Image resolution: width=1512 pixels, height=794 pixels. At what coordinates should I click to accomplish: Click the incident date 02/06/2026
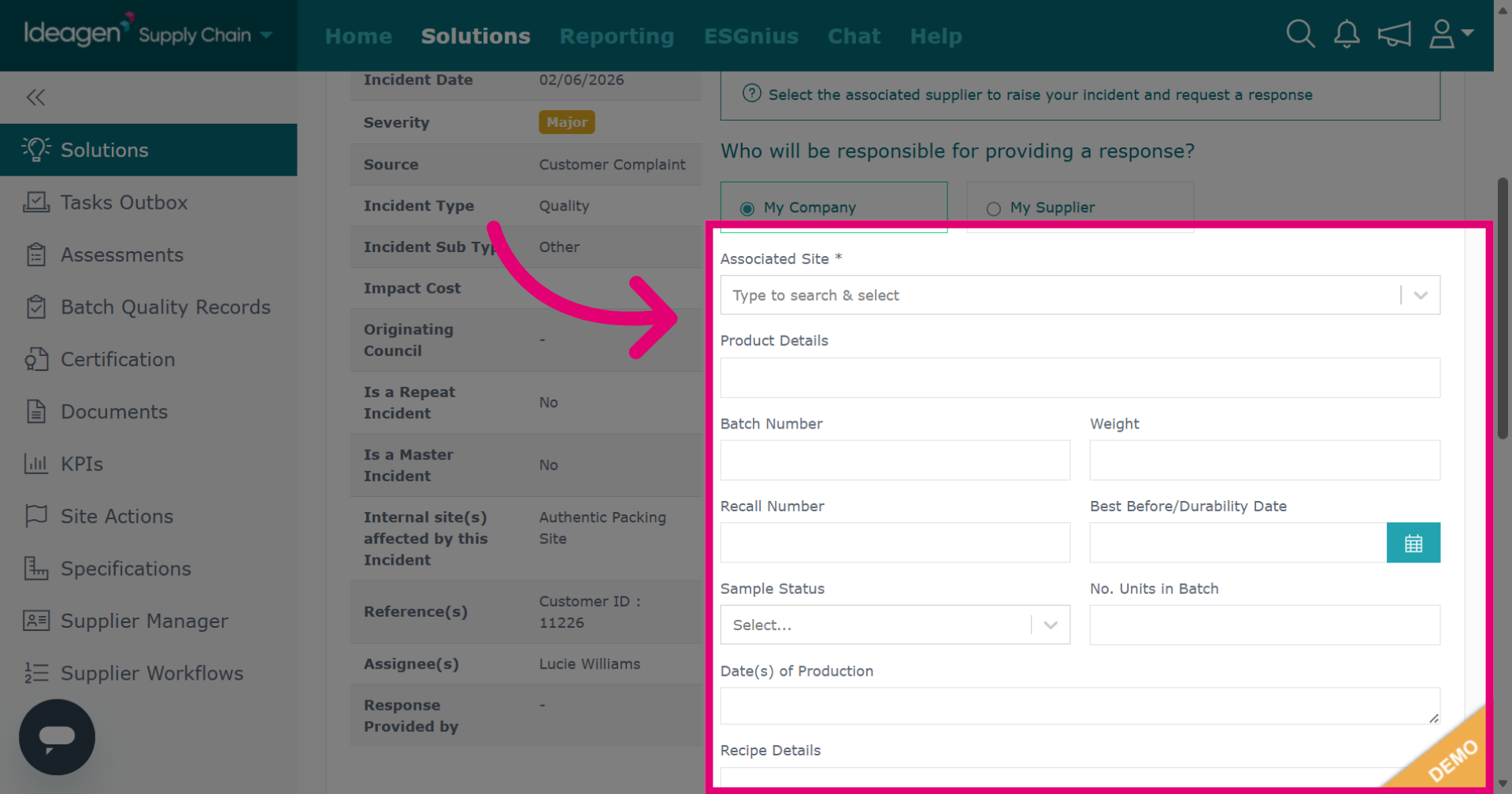(x=581, y=80)
